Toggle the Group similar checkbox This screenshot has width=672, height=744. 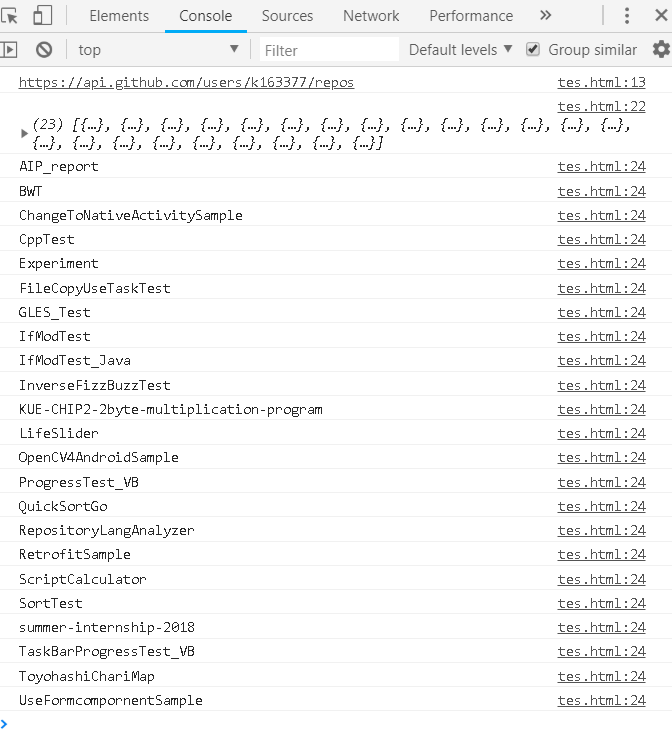533,49
